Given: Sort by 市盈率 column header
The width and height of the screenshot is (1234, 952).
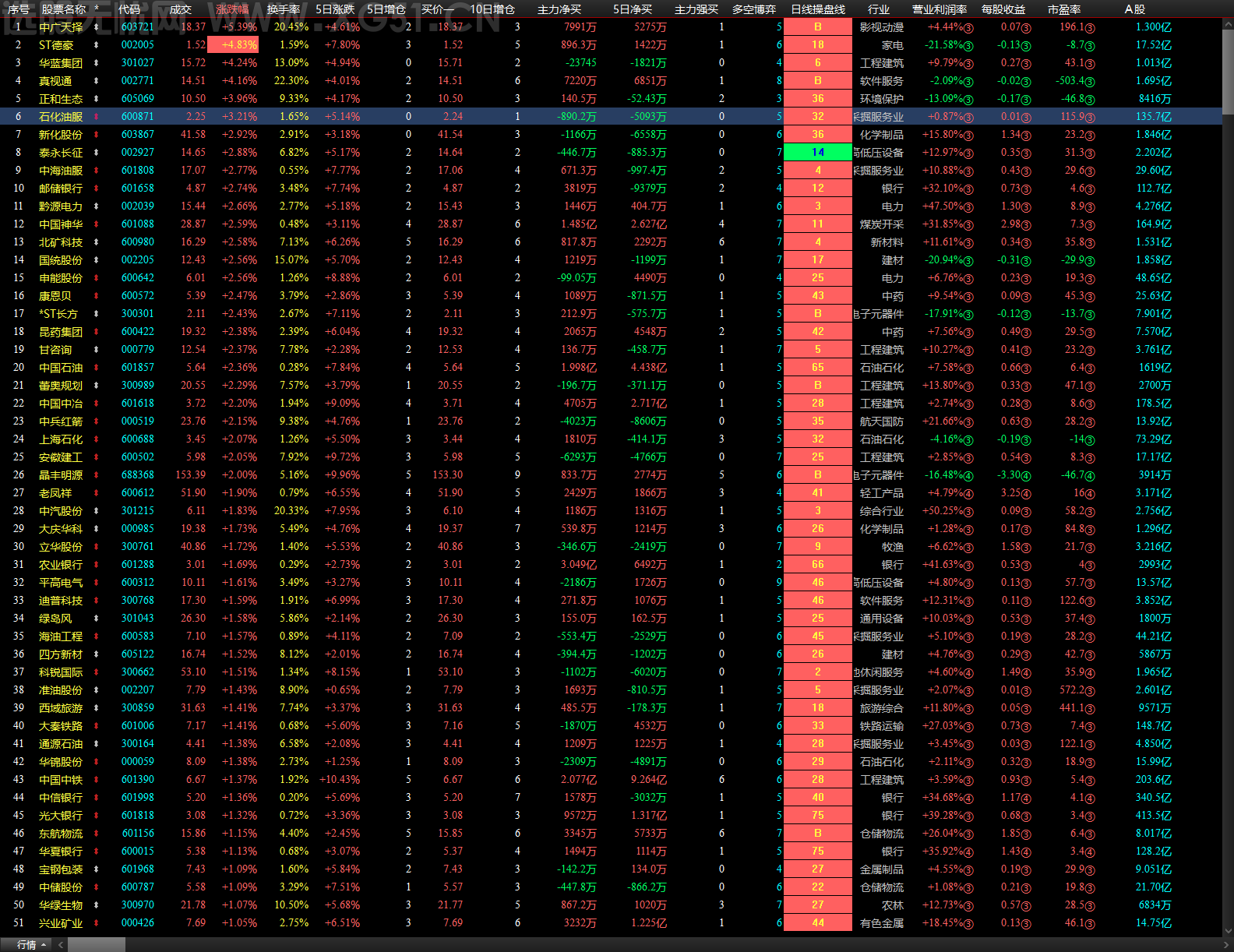Looking at the screenshot, I should 1064,9.
